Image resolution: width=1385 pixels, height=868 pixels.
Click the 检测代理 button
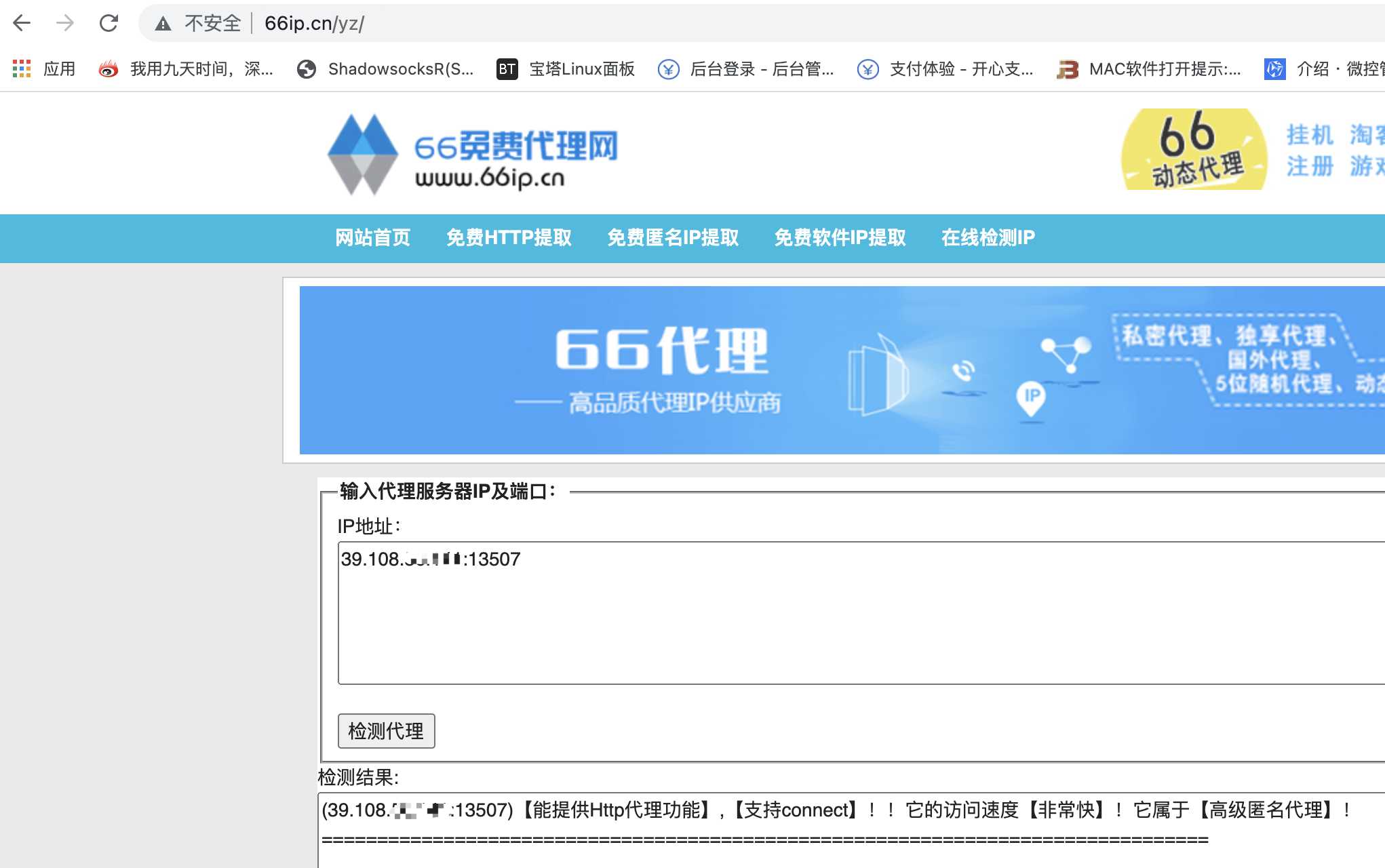(x=387, y=731)
